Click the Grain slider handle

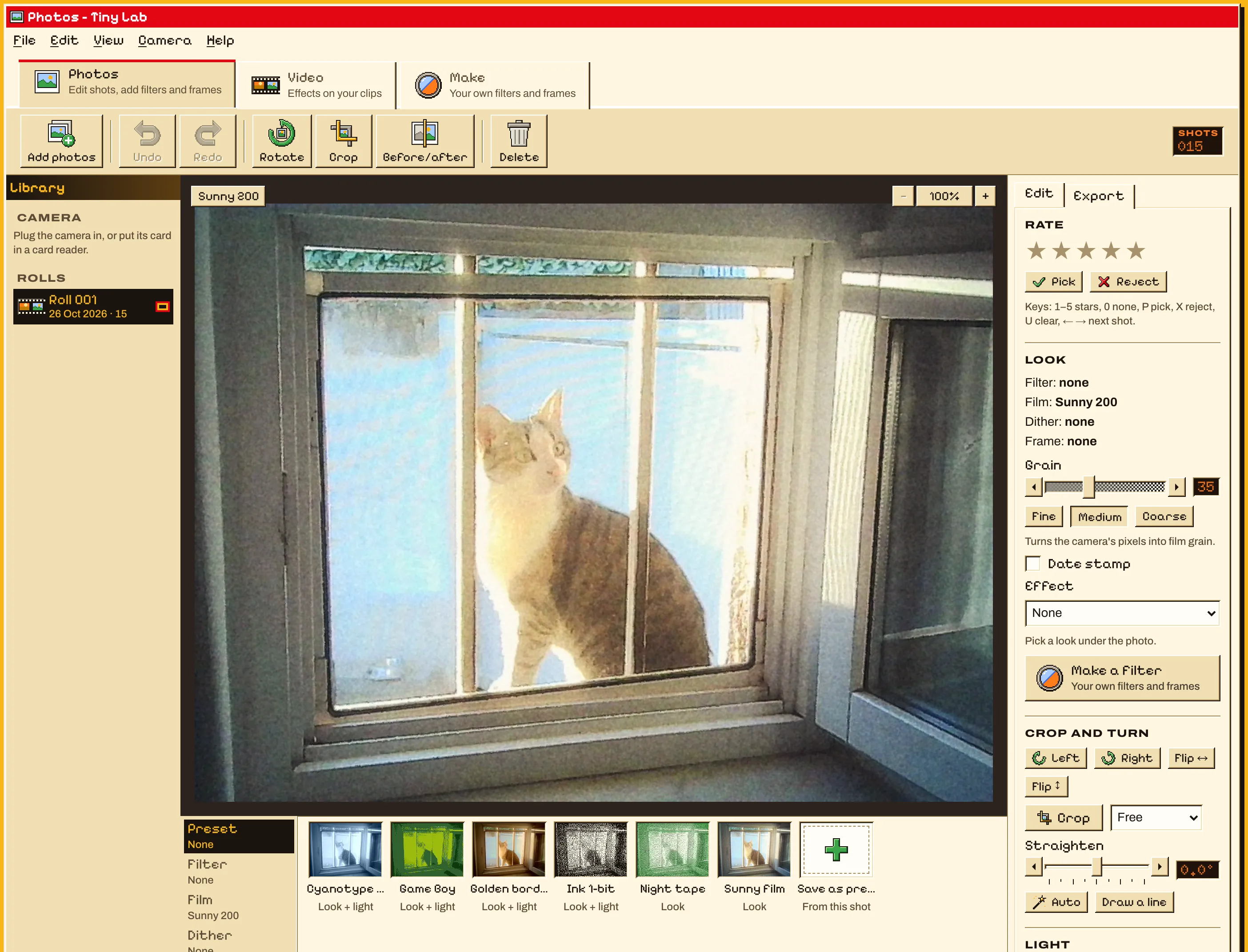click(1088, 487)
